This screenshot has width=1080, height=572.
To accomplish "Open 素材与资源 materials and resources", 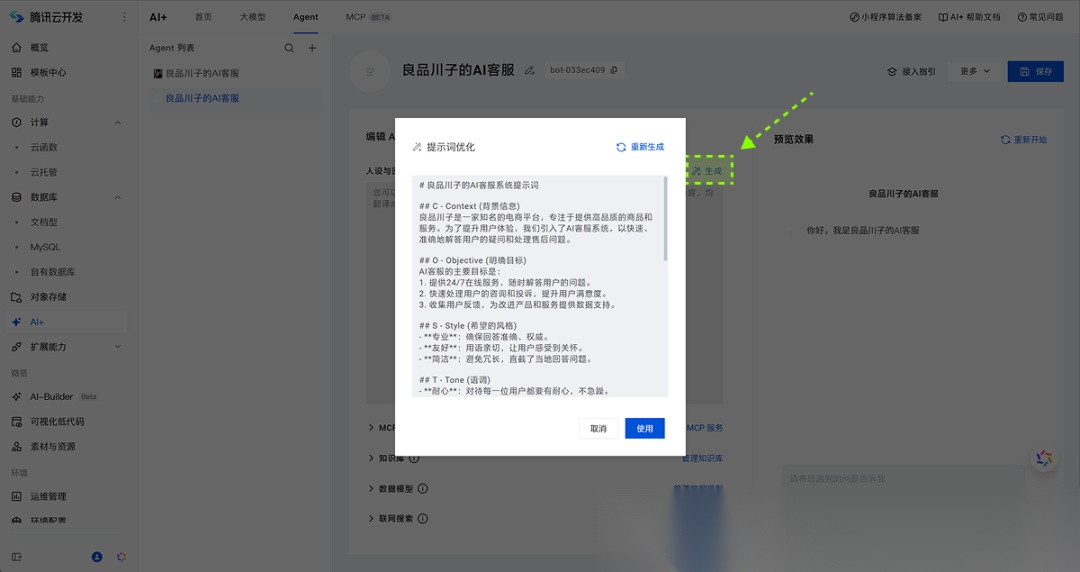I will (x=52, y=447).
